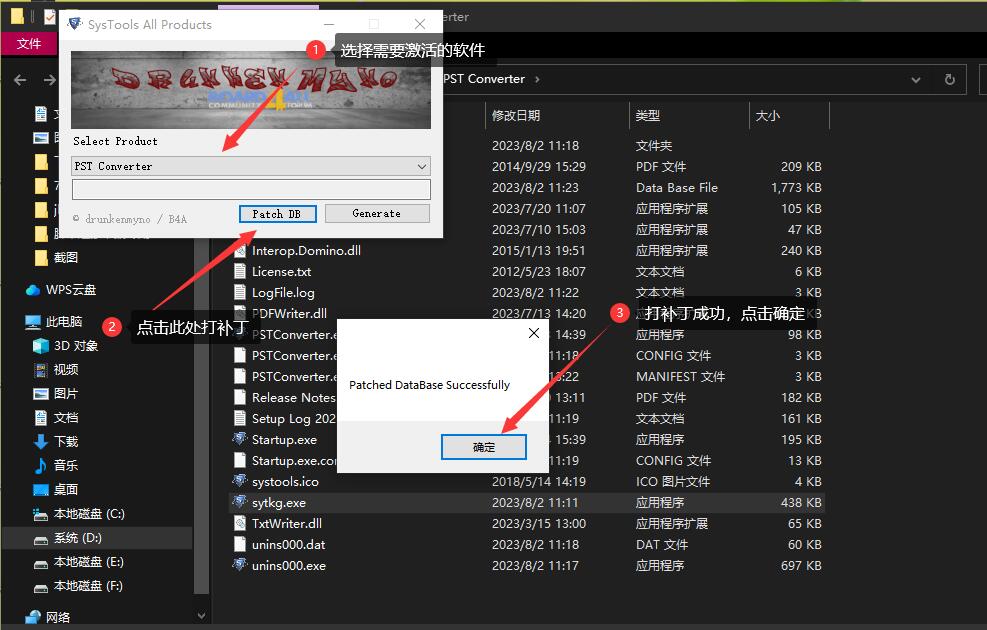
Task: Click the SysTools All Products title bar icon
Action: tap(75, 24)
